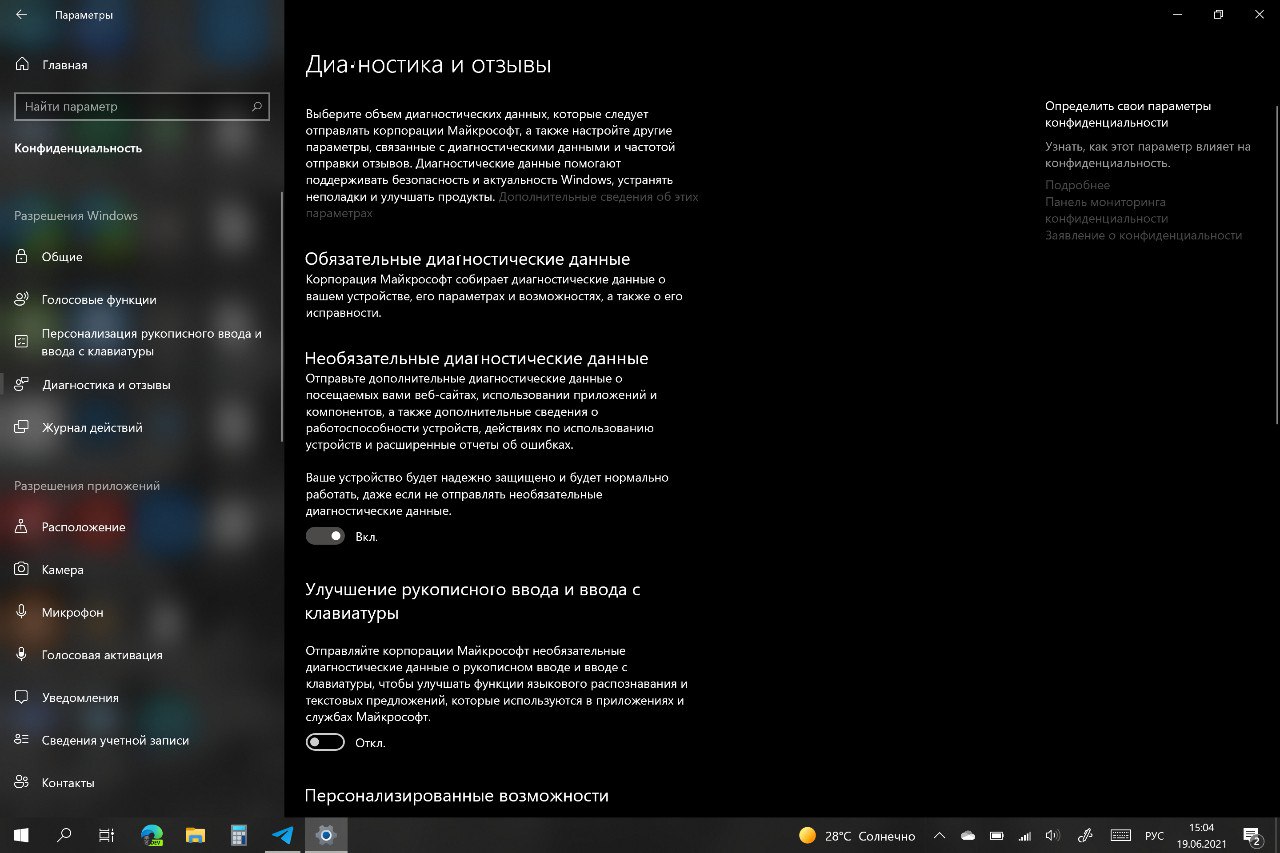Click the main page vertical scrollbar
Image resolution: width=1280 pixels, height=853 pixels.
[x=1275, y=264]
